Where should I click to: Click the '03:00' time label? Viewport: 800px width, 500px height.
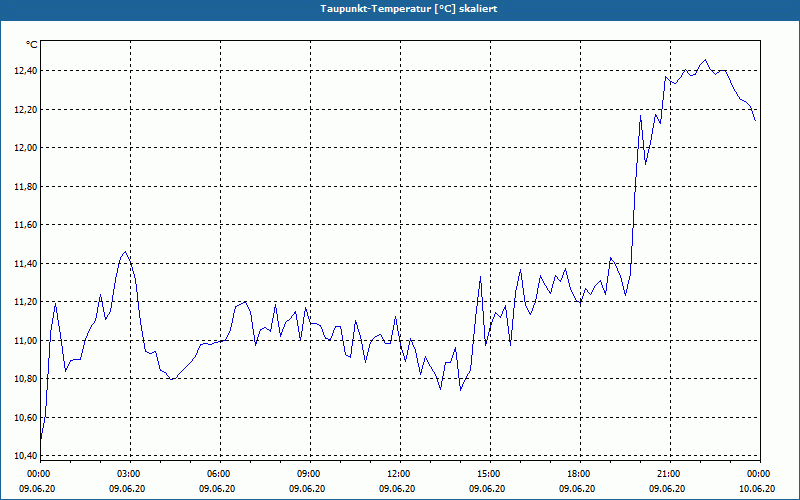click(127, 474)
